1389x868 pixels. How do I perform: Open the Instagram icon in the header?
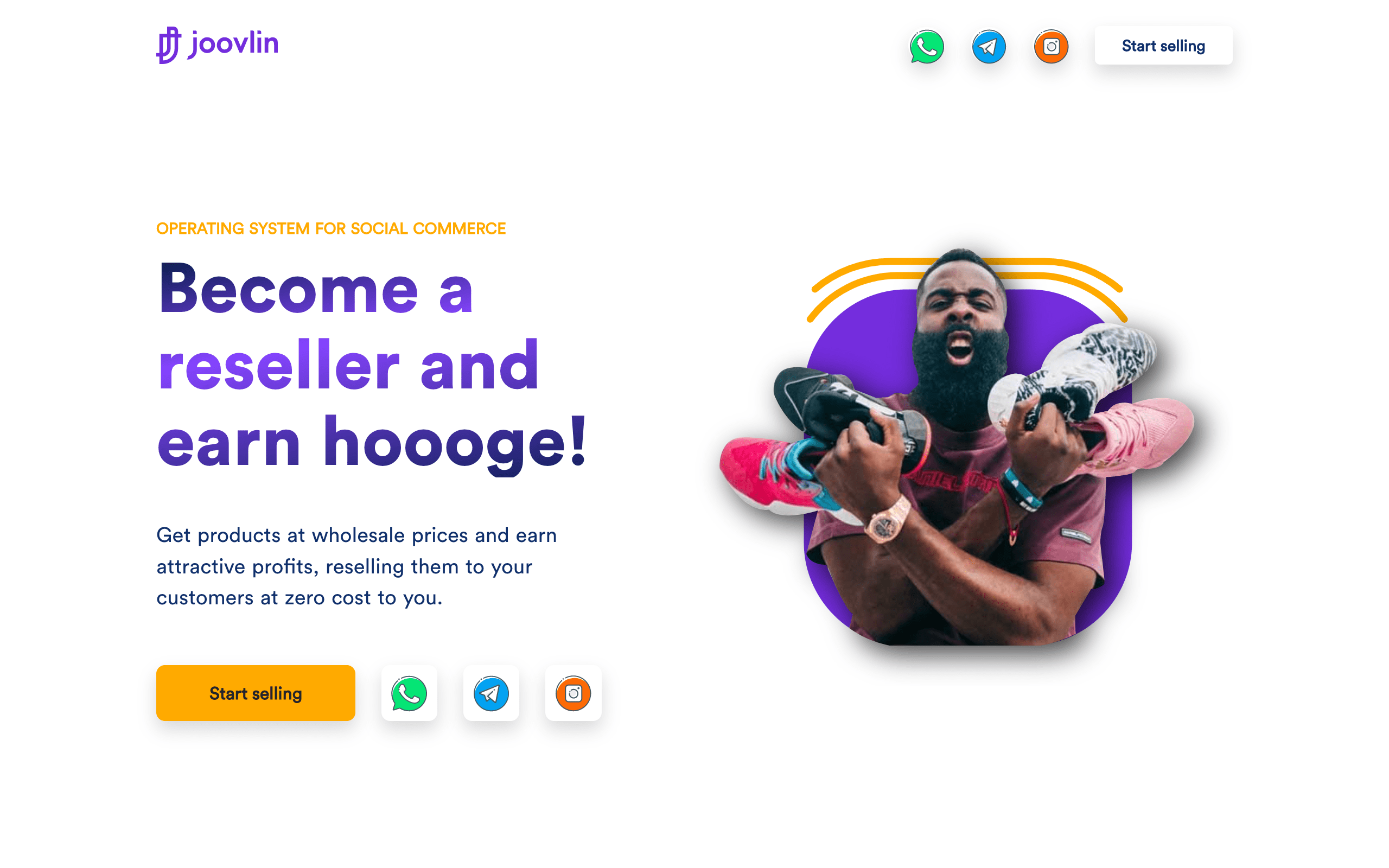[x=1051, y=46]
